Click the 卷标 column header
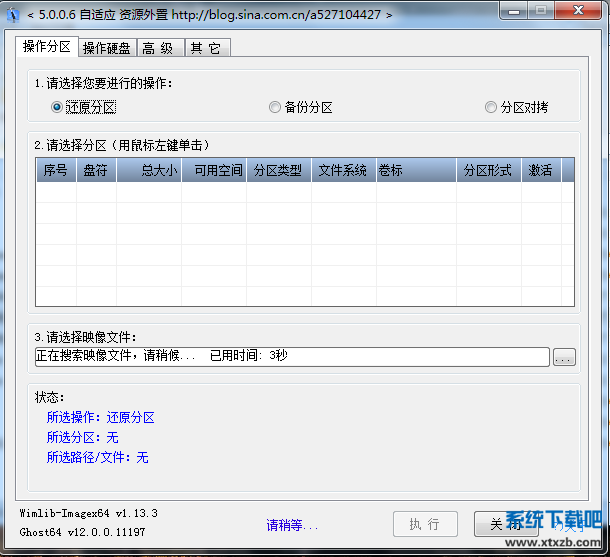The height and width of the screenshot is (557, 610). [x=416, y=170]
